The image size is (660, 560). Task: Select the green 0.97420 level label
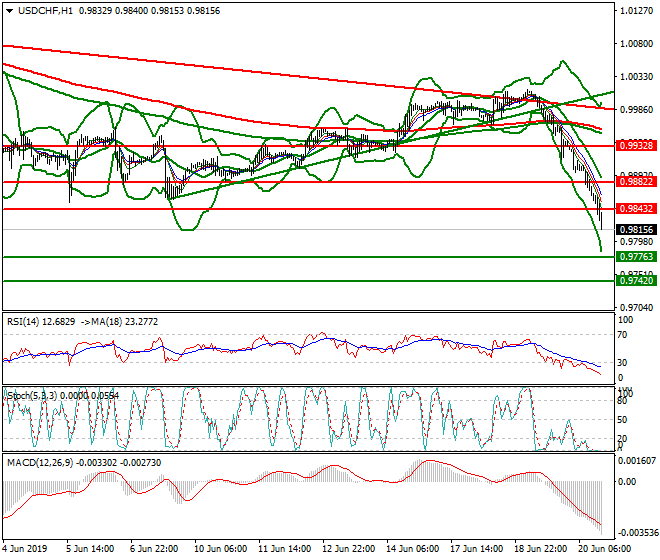point(636,280)
